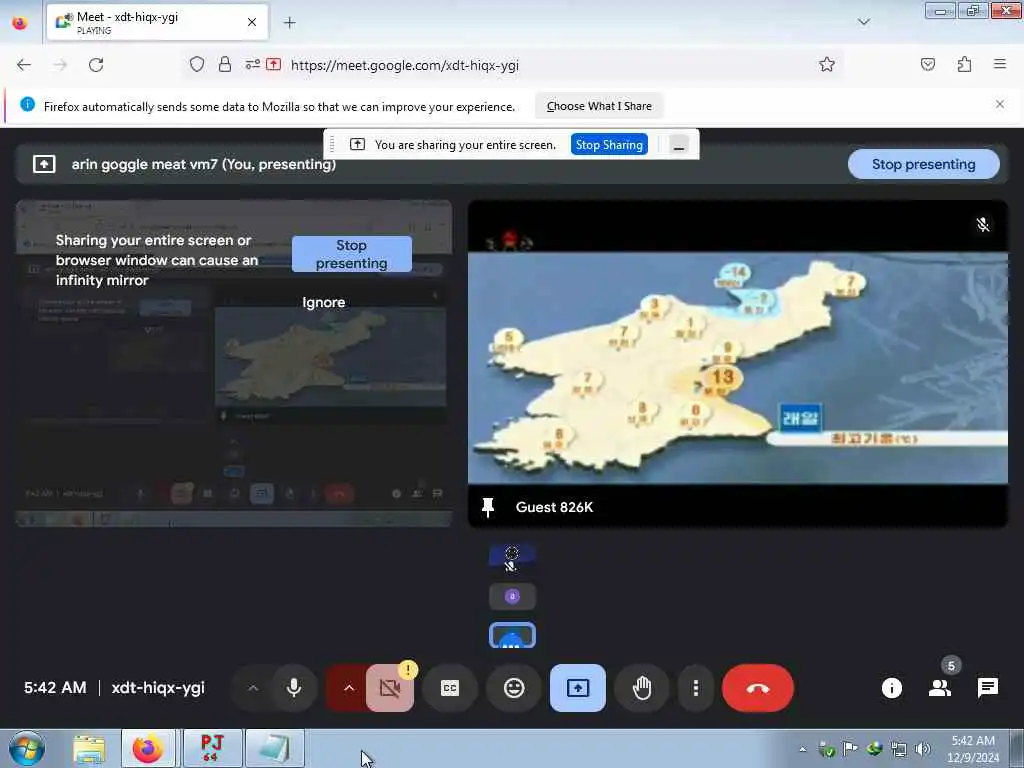
Task: Click Stop presenting in the infinity mirror warning
Action: point(351,254)
